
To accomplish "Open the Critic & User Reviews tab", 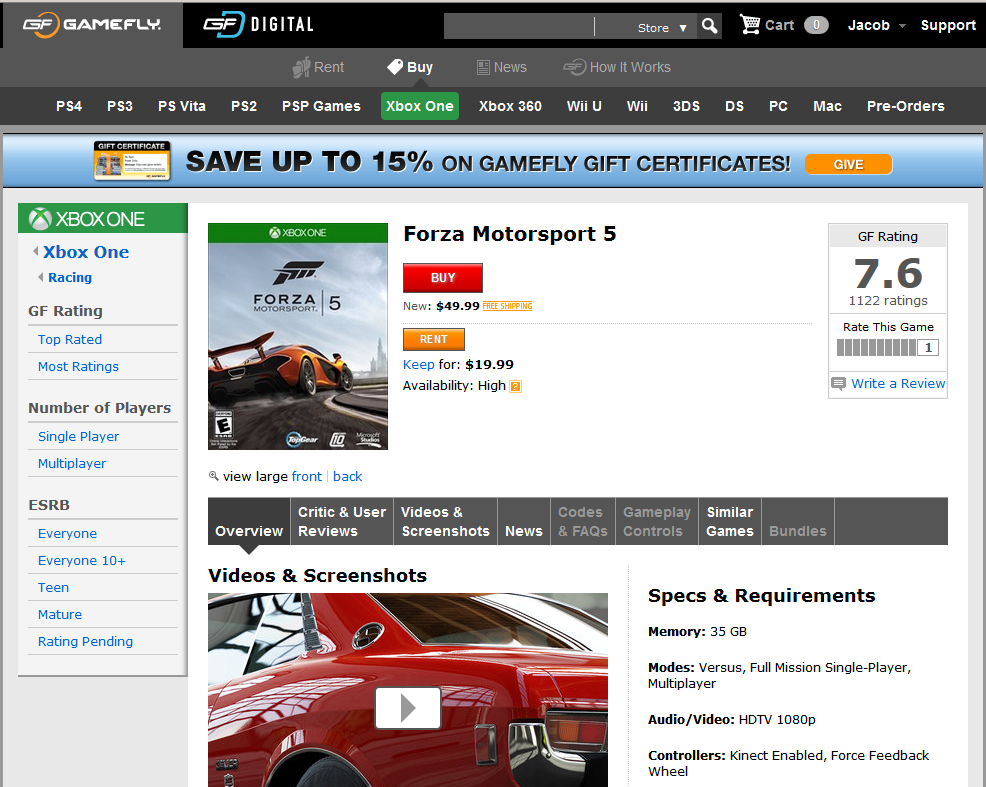I will point(341,522).
